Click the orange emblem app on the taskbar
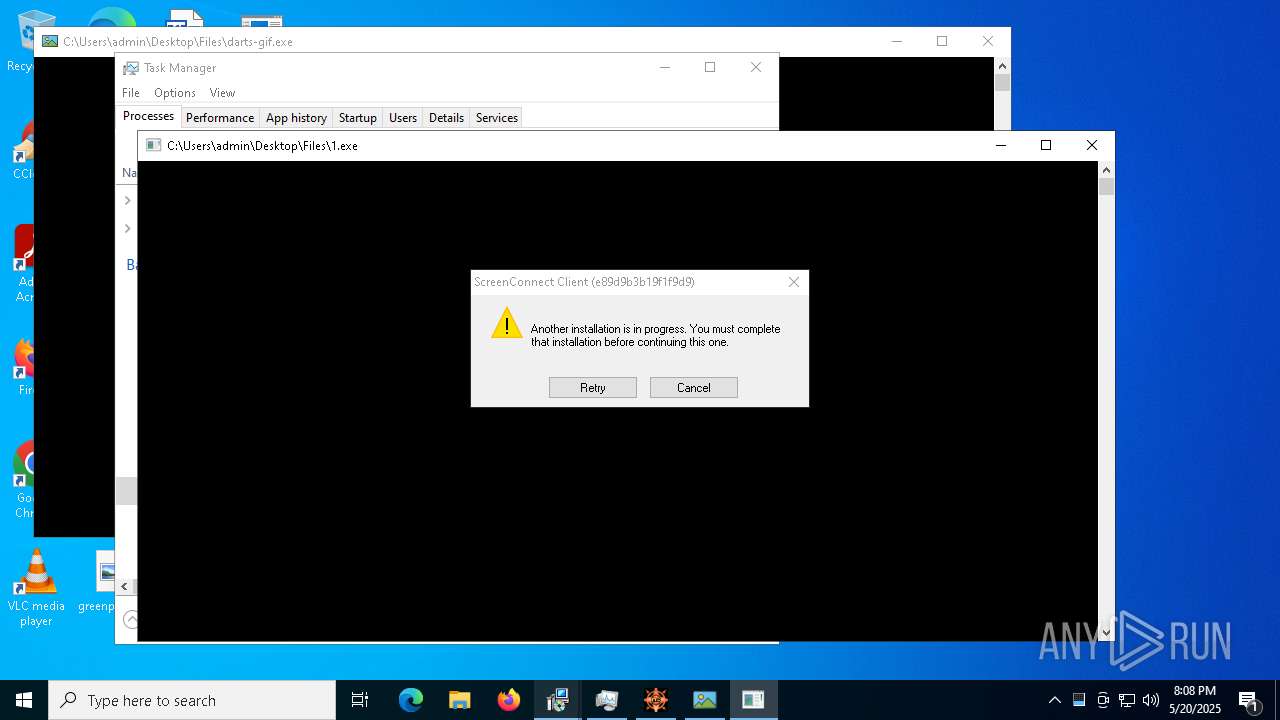This screenshot has width=1280, height=720. [x=656, y=700]
